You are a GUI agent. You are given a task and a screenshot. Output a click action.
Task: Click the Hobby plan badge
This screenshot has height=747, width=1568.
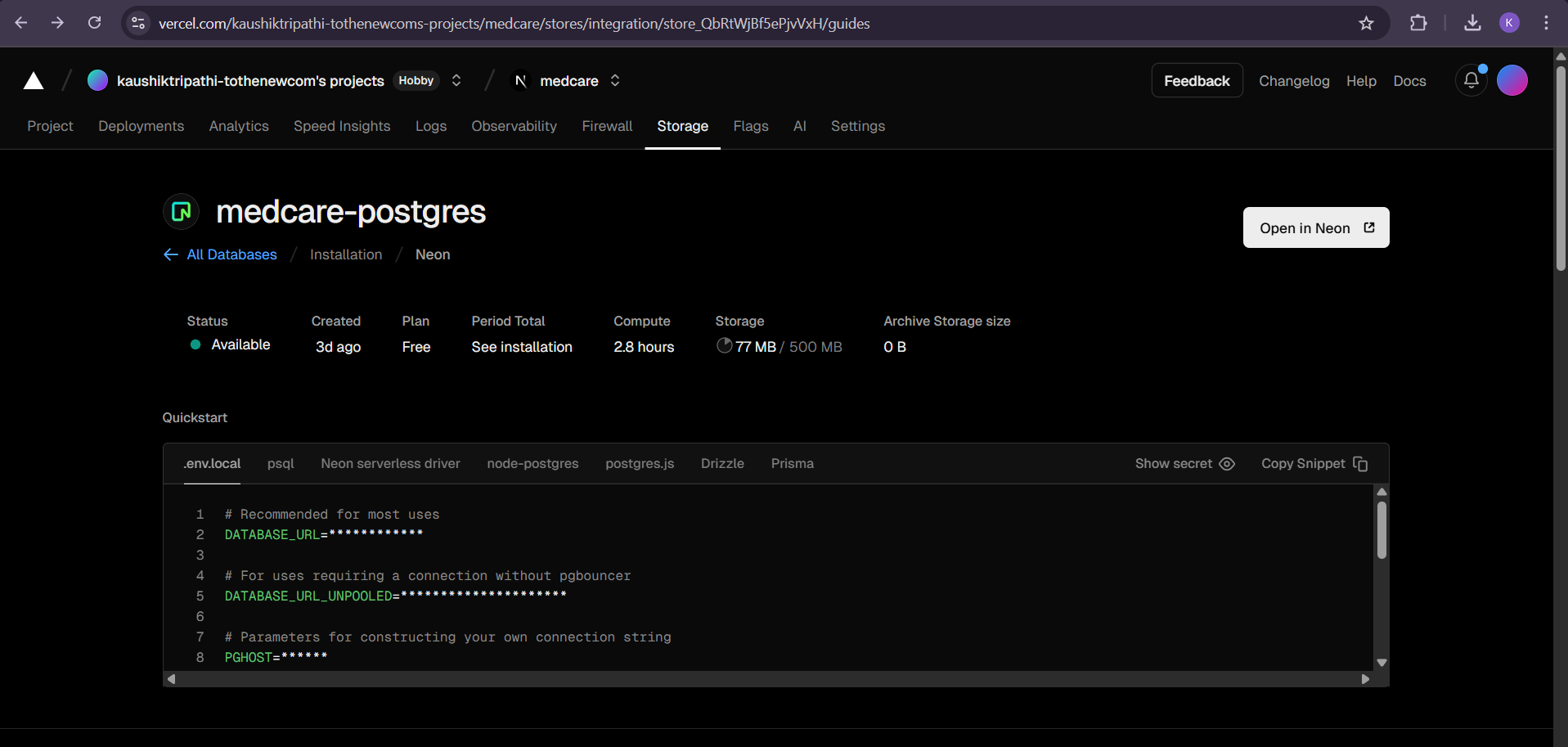(x=416, y=80)
